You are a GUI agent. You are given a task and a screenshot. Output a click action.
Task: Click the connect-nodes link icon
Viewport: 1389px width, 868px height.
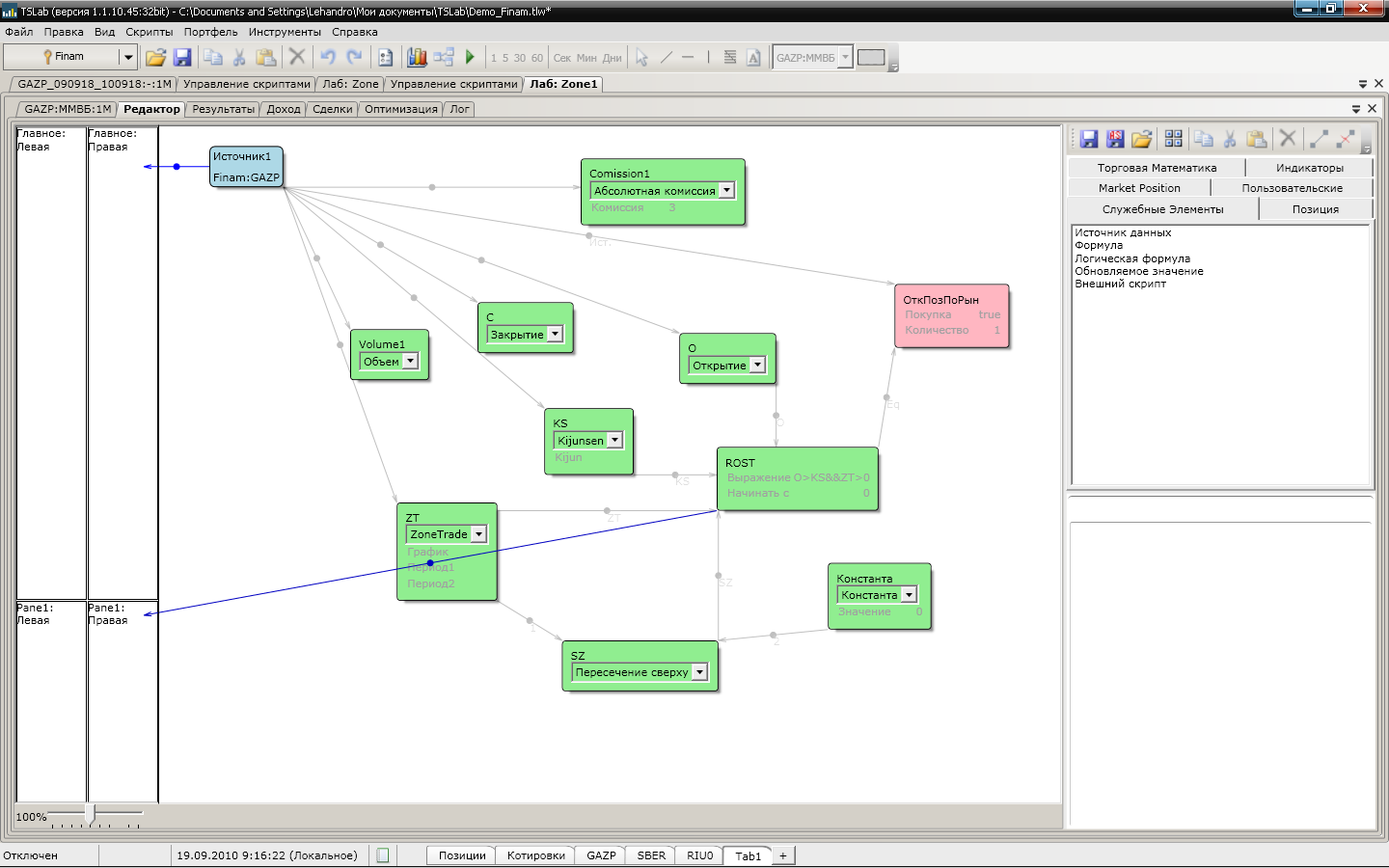tap(1319, 139)
